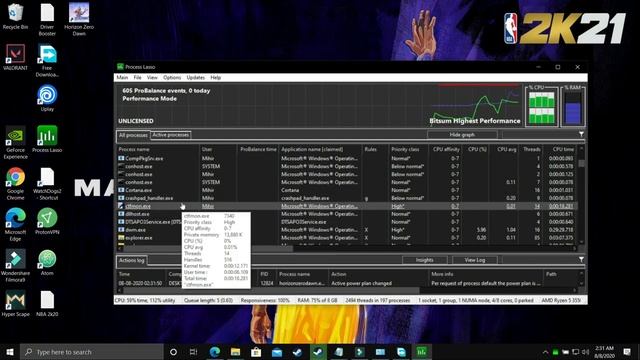This screenshot has width=640, height=360.
Task: Open Microsoft Store from the taskbar
Action: pos(256,351)
